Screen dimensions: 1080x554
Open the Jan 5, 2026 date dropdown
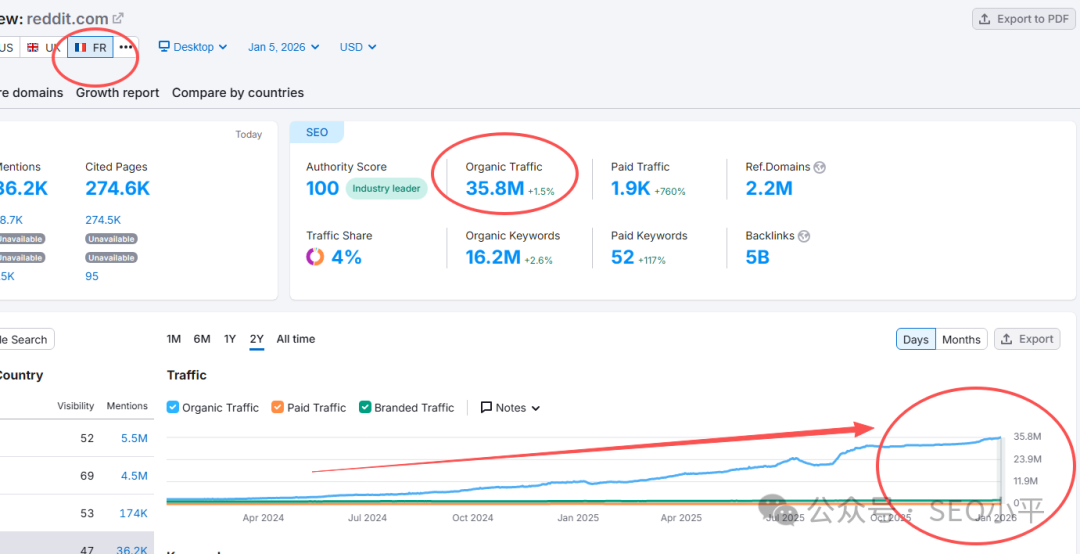283,47
